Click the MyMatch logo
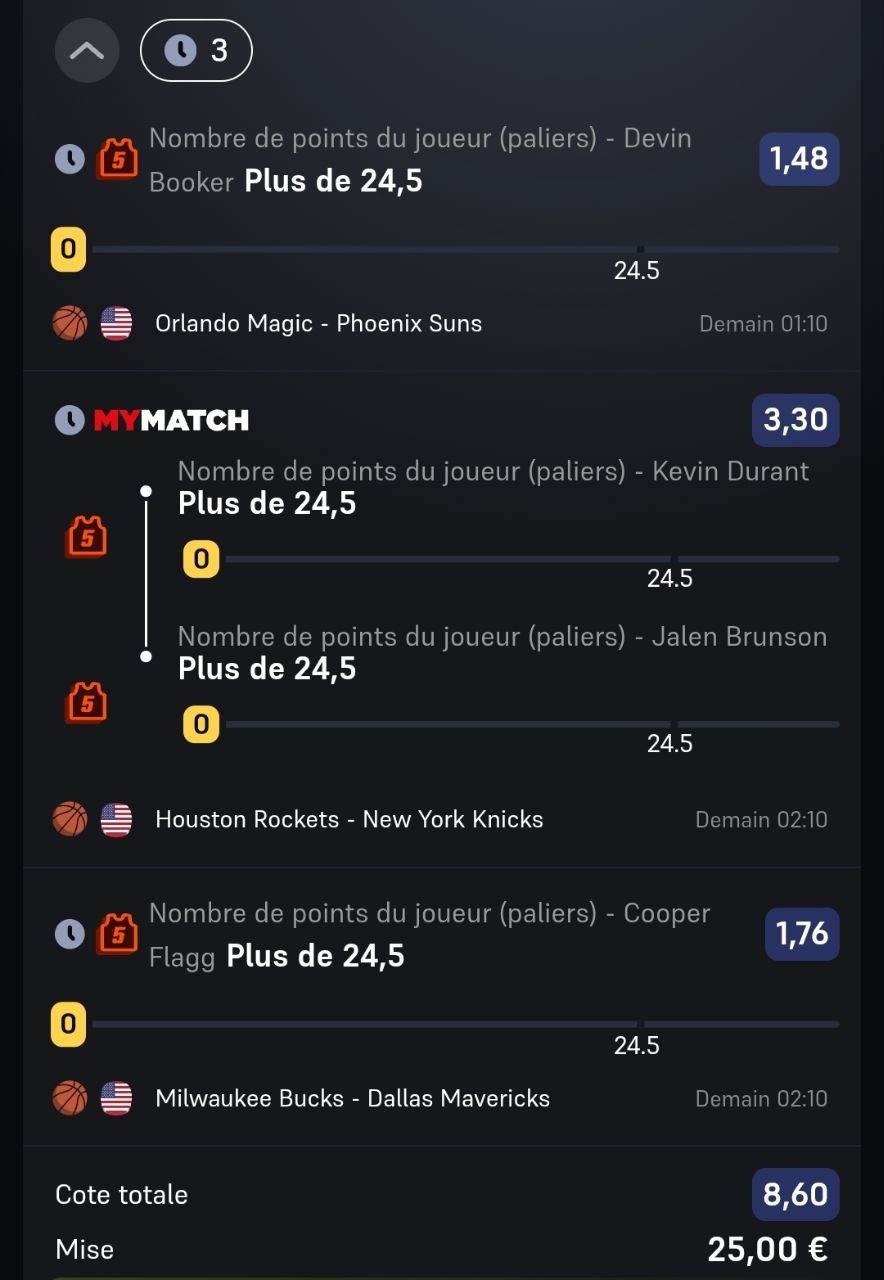Viewport: 884px width, 1280px height. point(171,421)
